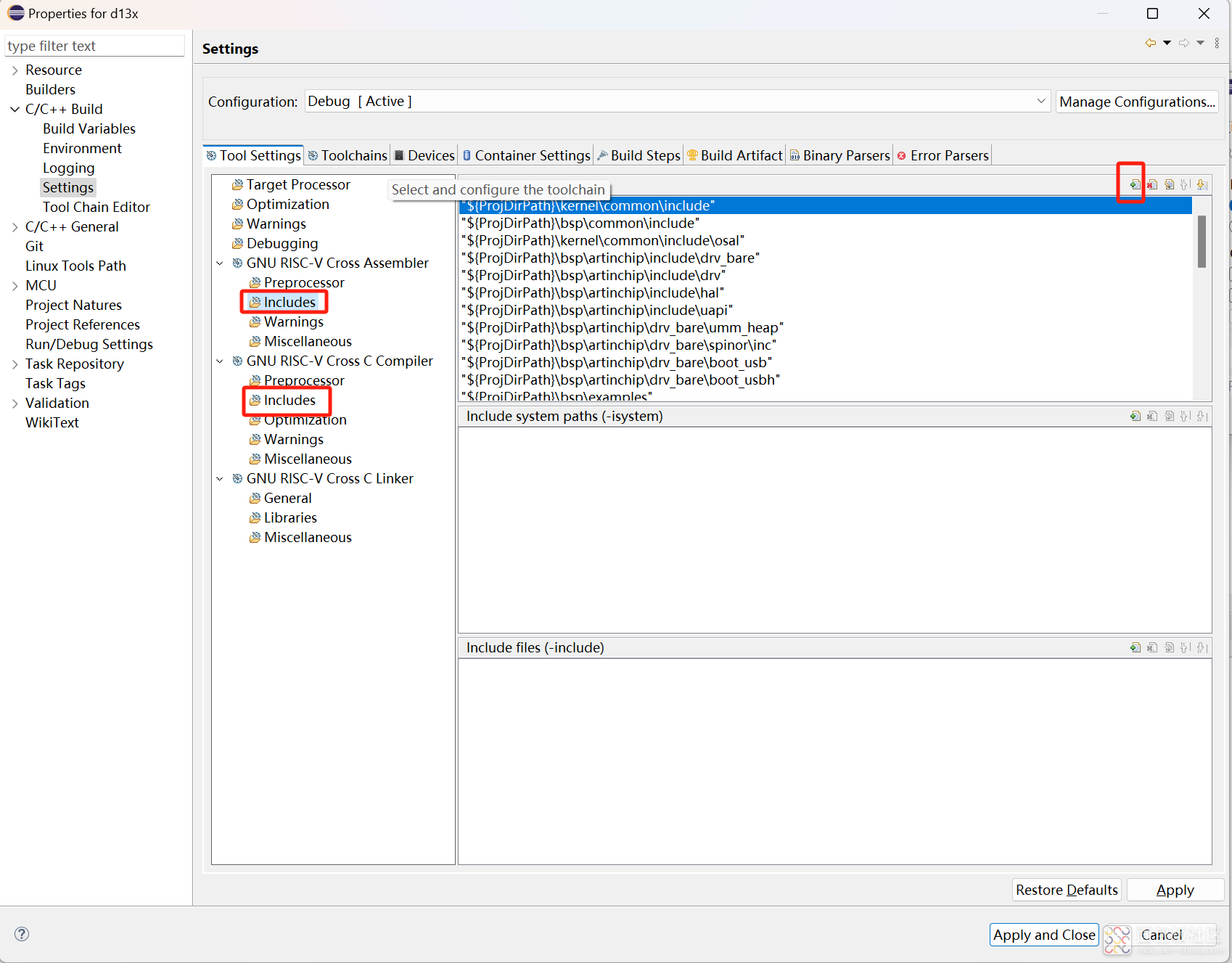Move selected include path down
The width and height of the screenshot is (1232, 963).
[x=1202, y=184]
